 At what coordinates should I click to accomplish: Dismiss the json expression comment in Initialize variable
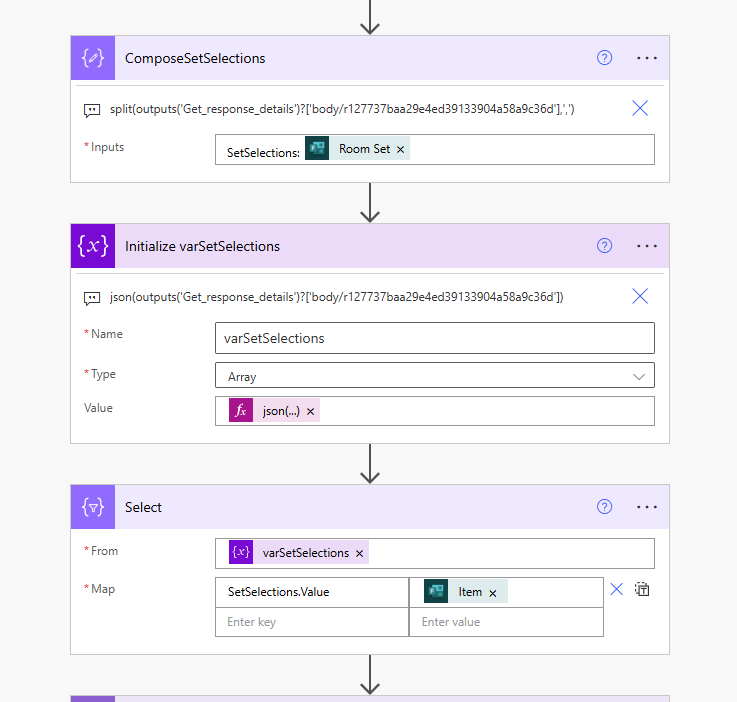pyautogui.click(x=640, y=296)
